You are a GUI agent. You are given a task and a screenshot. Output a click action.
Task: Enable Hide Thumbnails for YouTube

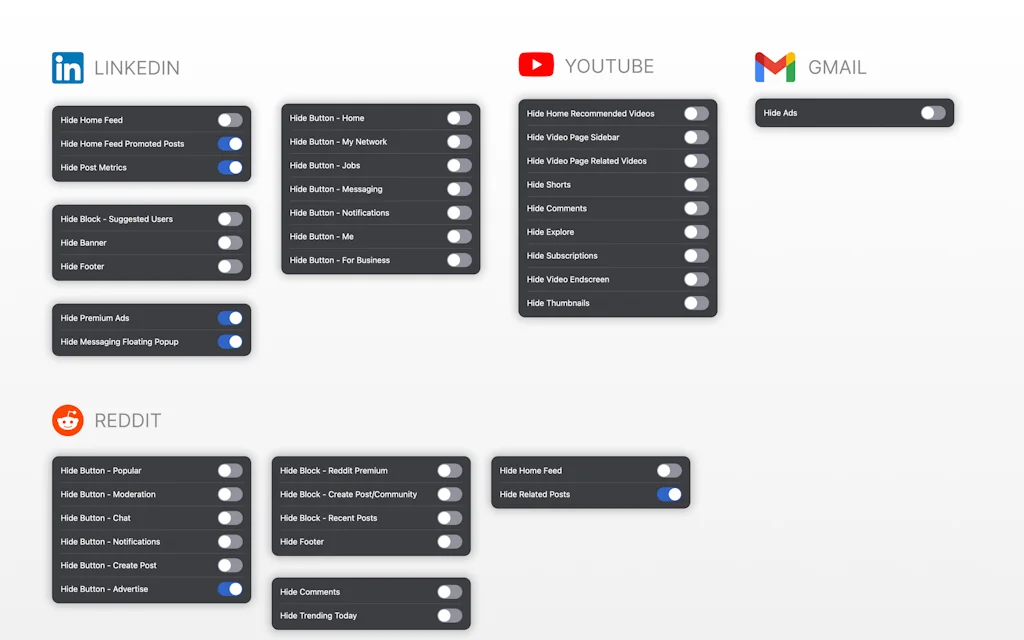pos(696,303)
